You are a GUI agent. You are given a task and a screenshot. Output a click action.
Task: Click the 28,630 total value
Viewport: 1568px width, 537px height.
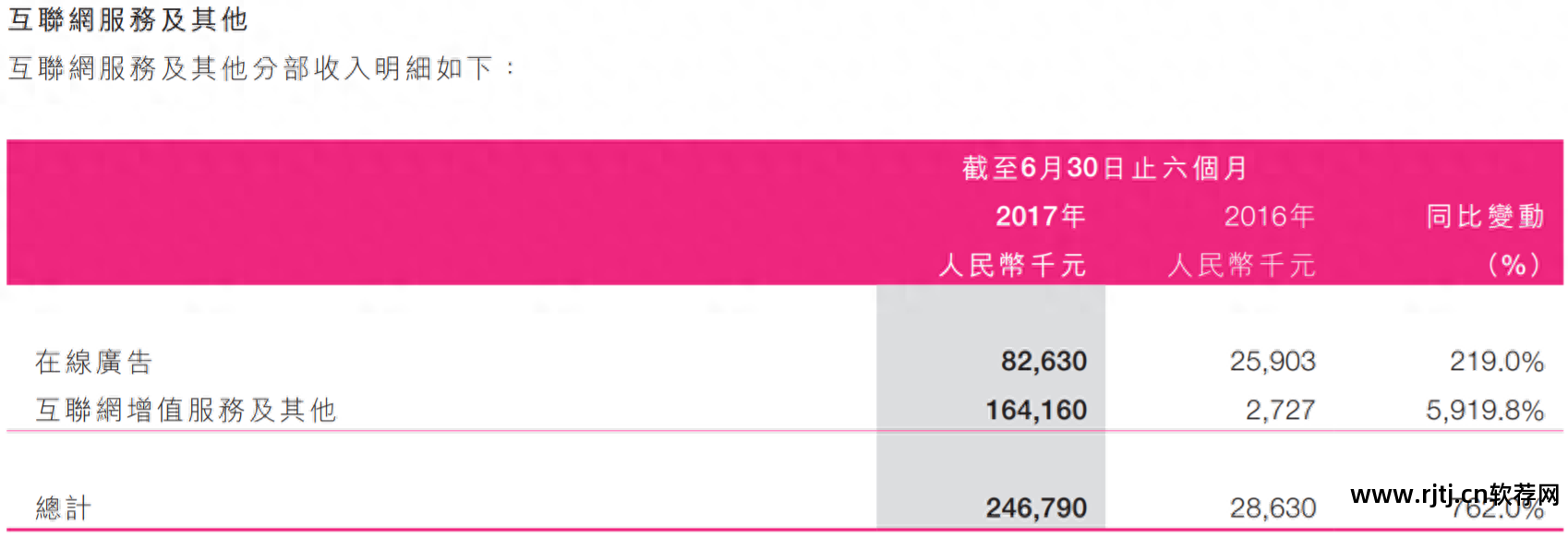(1272, 507)
